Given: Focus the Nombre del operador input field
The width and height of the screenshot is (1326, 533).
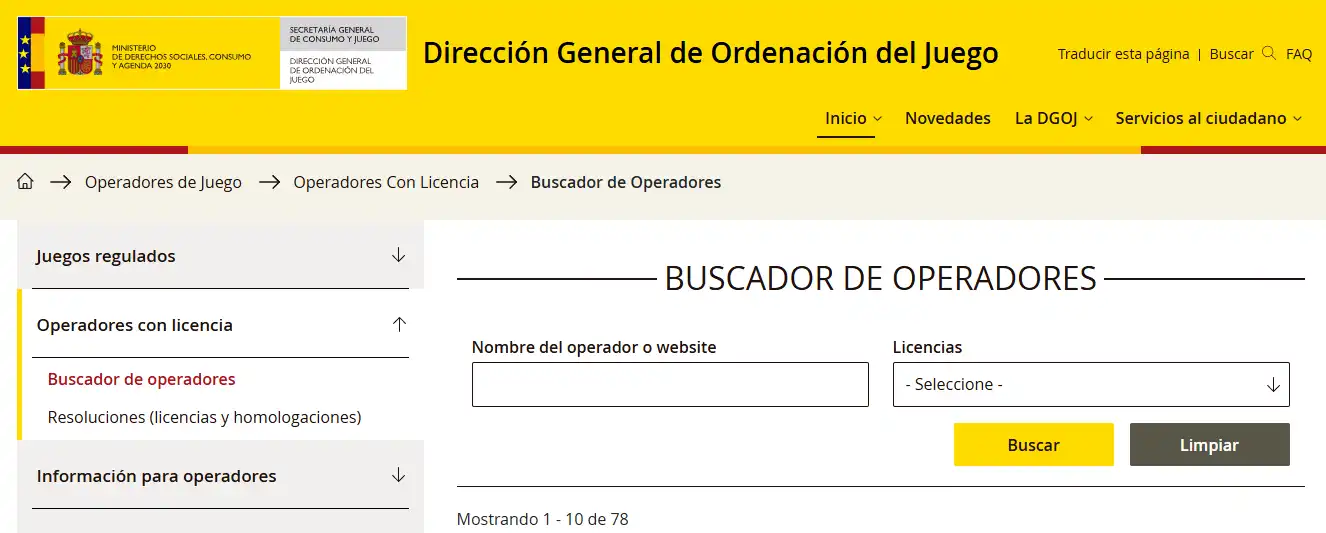Looking at the screenshot, I should pos(670,384).
